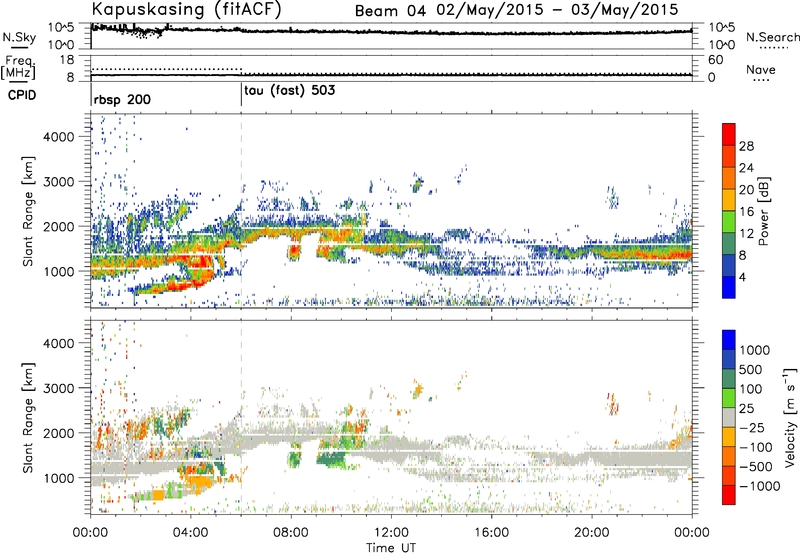Click the 'tau (fast) 503' CPID label
Image resolution: width=800 pixels, height=554 pixels.
(x=290, y=90)
